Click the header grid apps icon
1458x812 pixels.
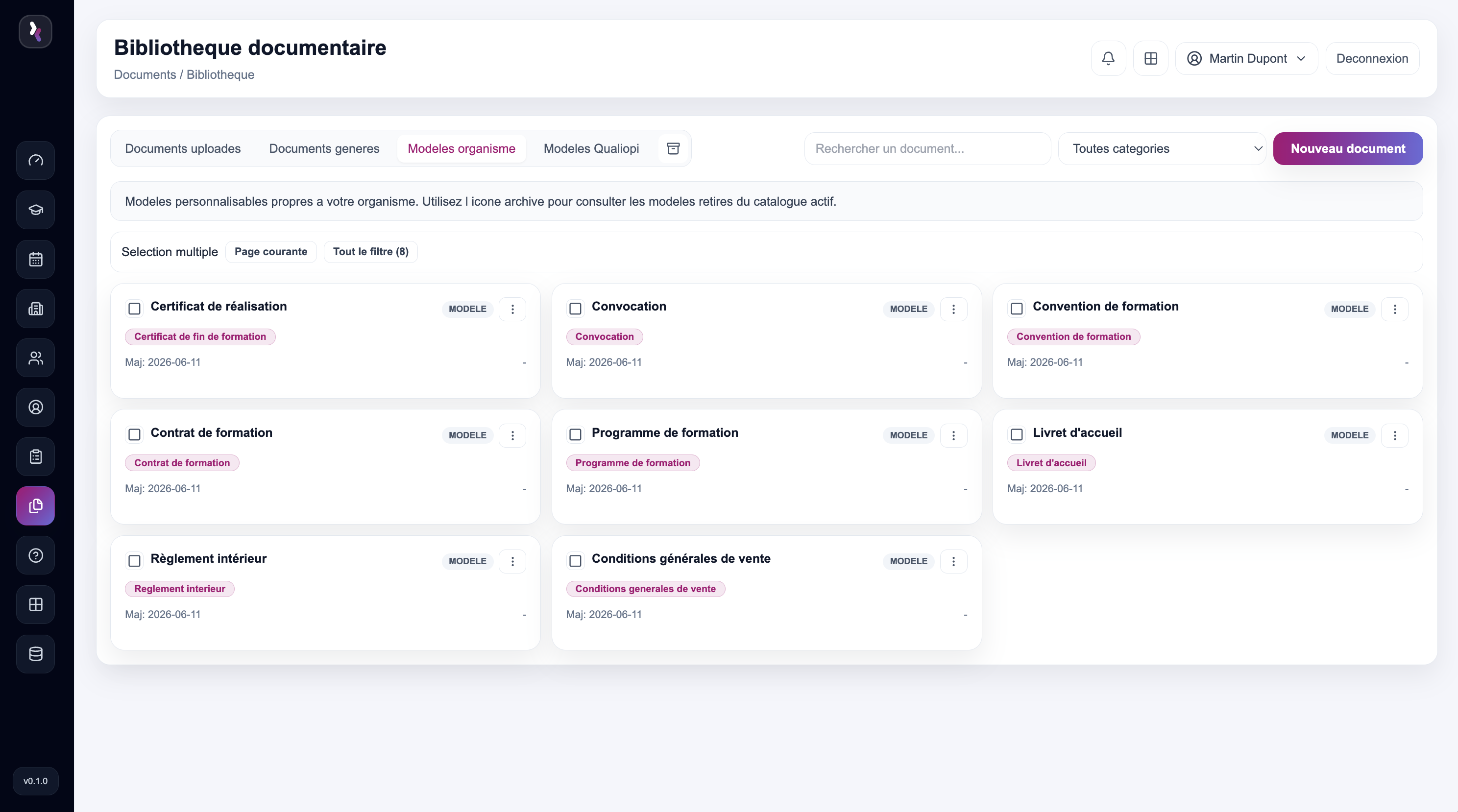pyautogui.click(x=1151, y=58)
